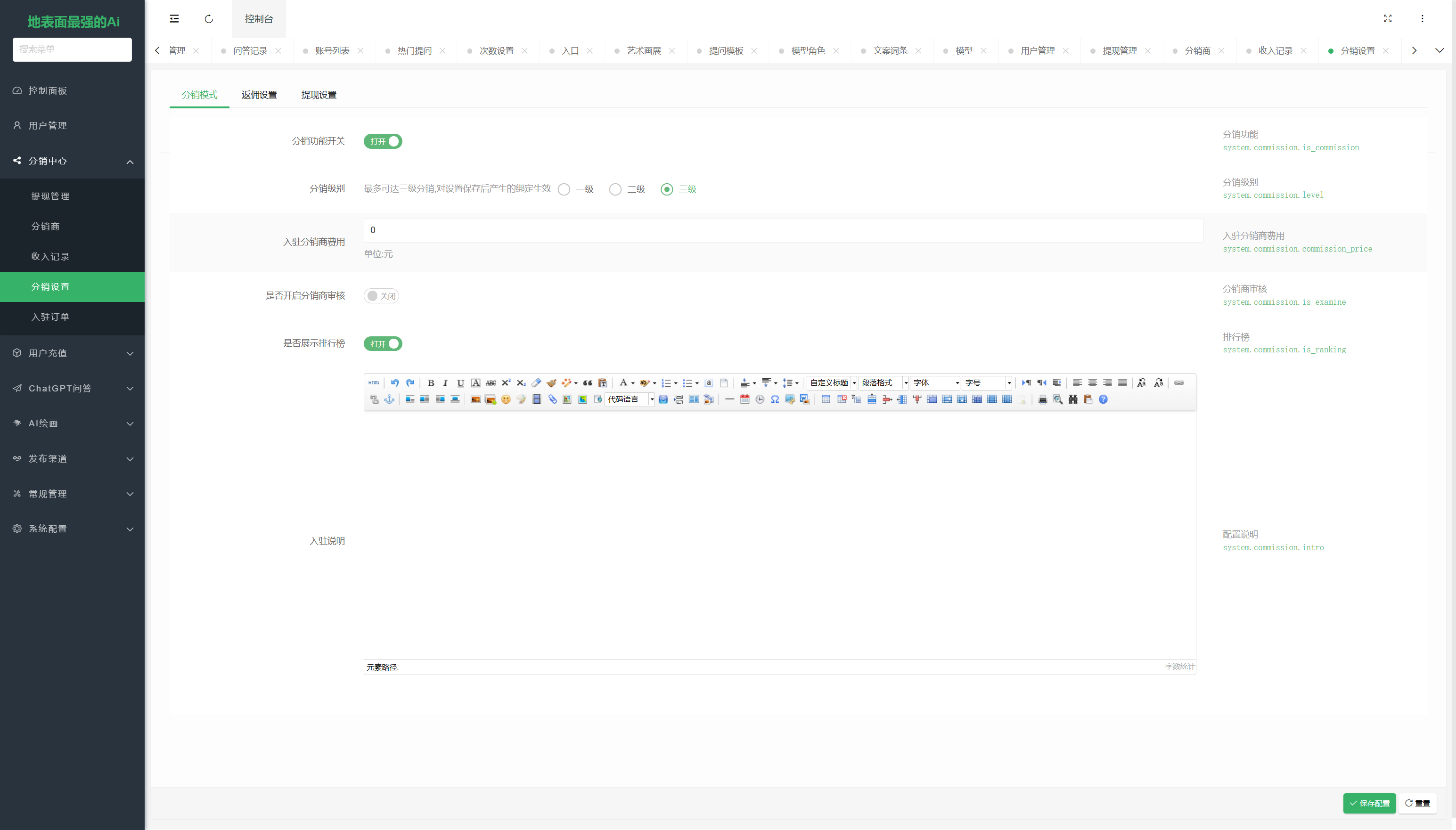Click the 重置 button
1456x830 pixels.
1417,803
